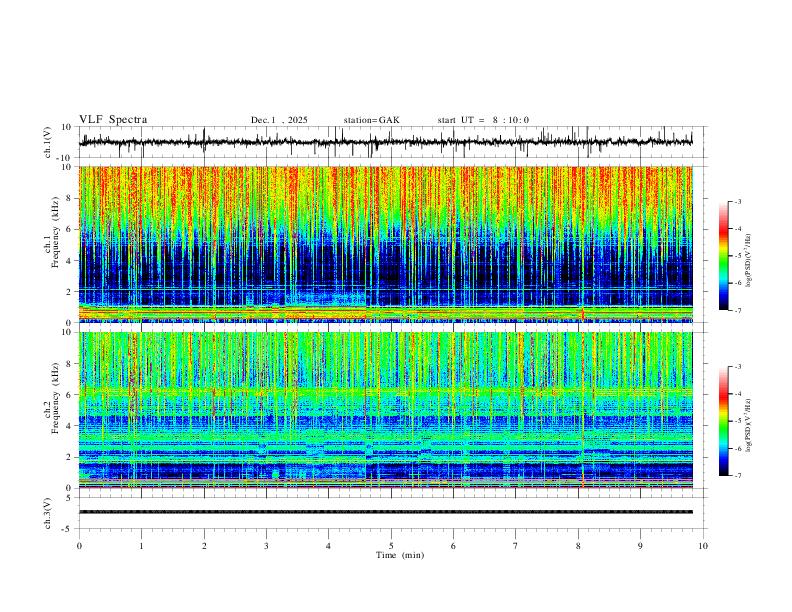The image size is (792, 612).
Task: Click the ch.2 spectrogram color bar
Action: (723, 421)
